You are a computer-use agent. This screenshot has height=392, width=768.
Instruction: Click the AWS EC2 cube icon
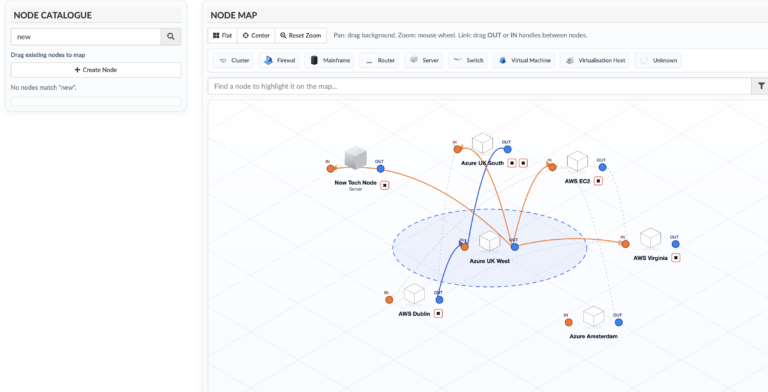(577, 161)
